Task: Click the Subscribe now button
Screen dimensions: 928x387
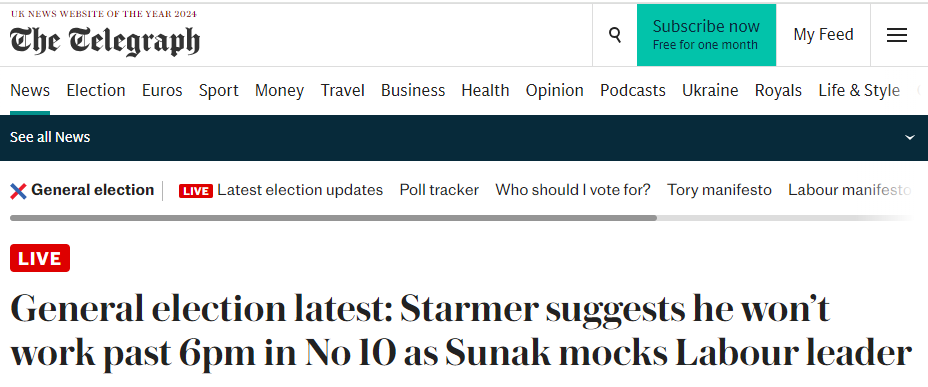Action: point(706,35)
